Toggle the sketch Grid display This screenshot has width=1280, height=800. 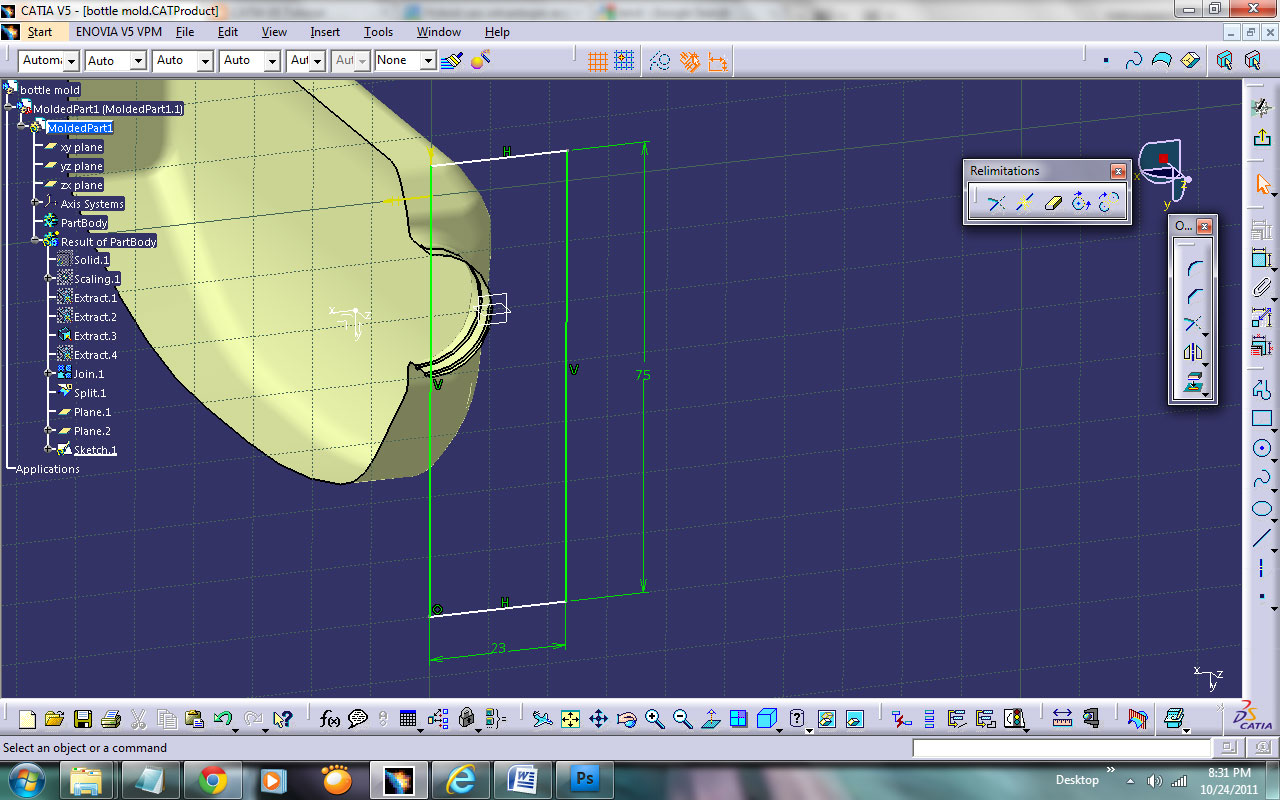click(597, 60)
